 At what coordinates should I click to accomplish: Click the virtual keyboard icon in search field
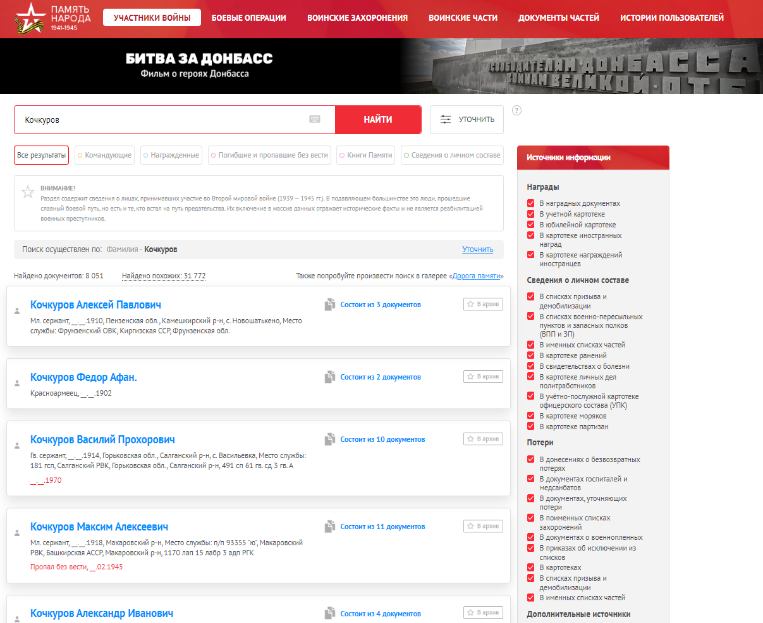[315, 119]
